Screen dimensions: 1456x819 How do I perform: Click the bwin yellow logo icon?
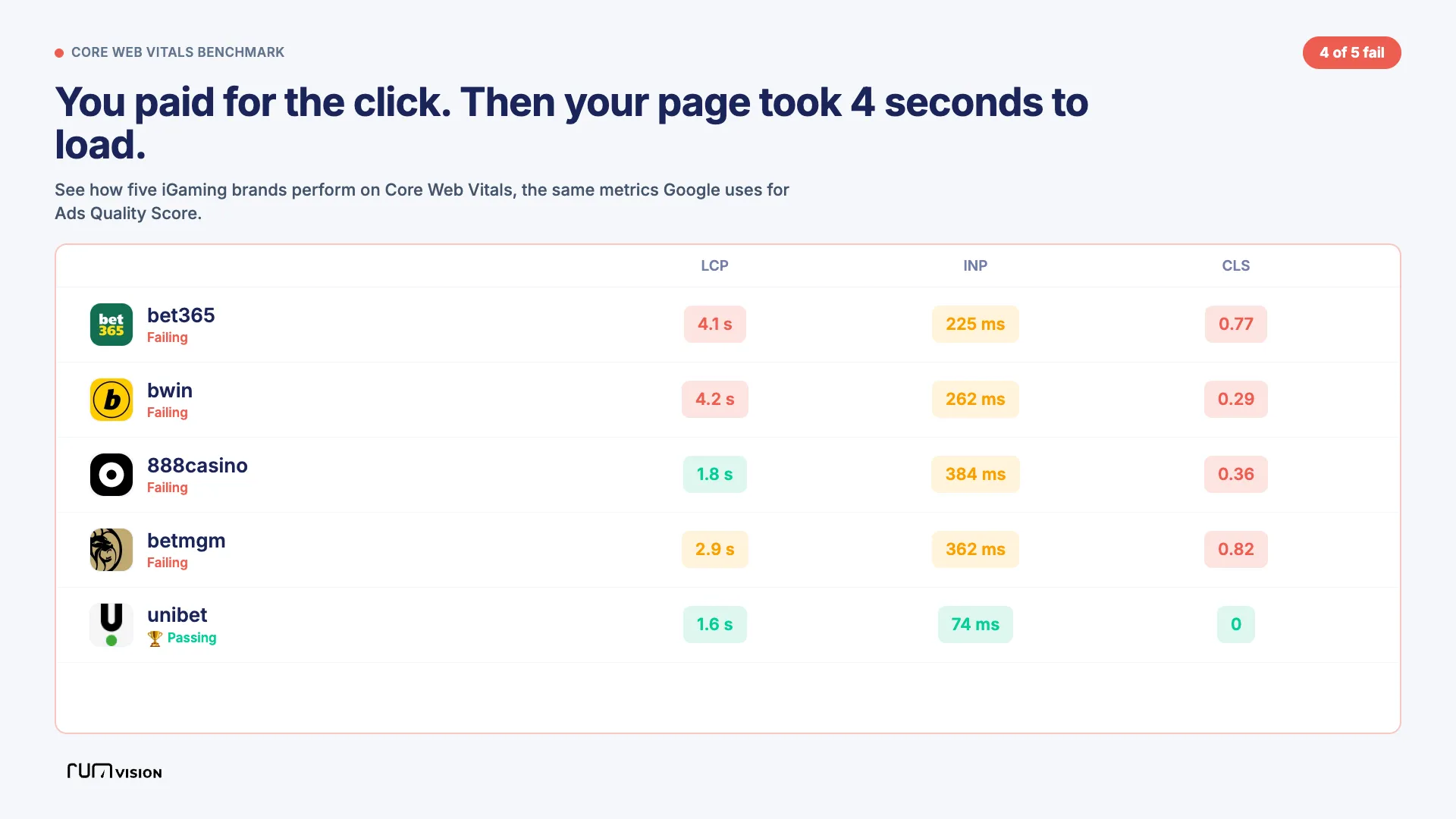[x=111, y=400]
